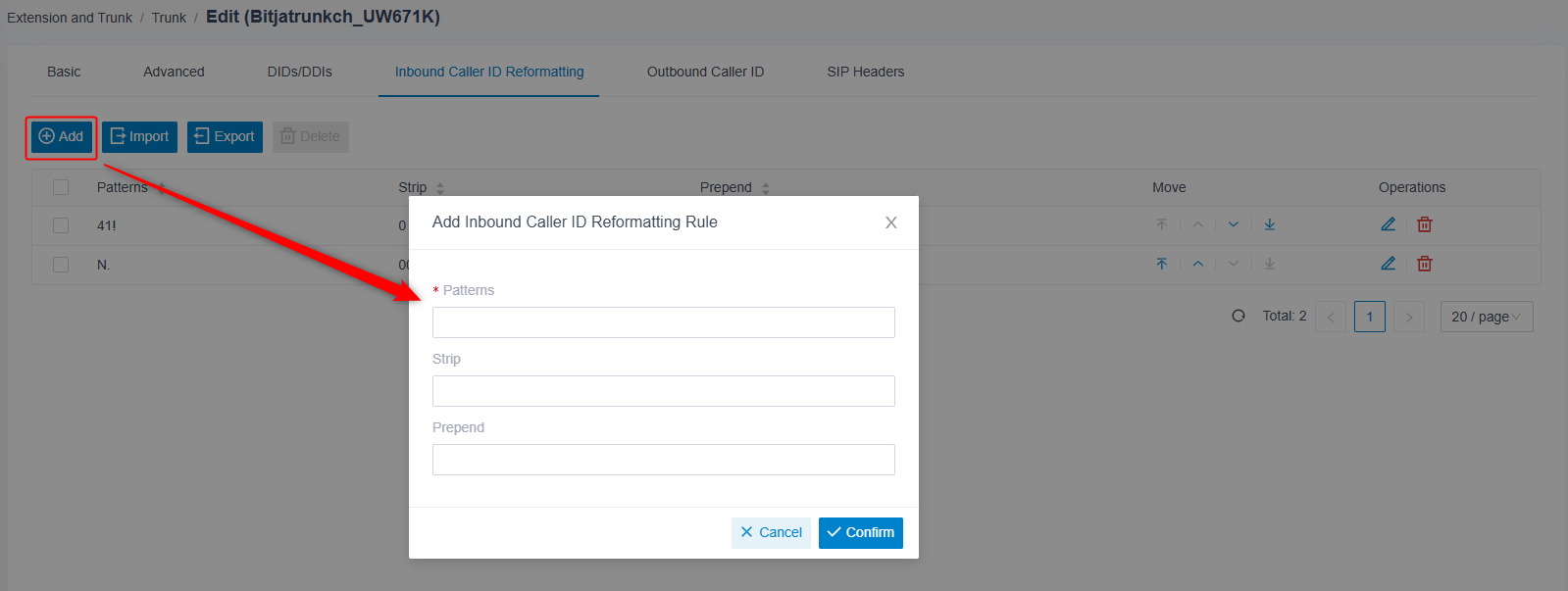Move the N. rule up one position

pos(1198,264)
